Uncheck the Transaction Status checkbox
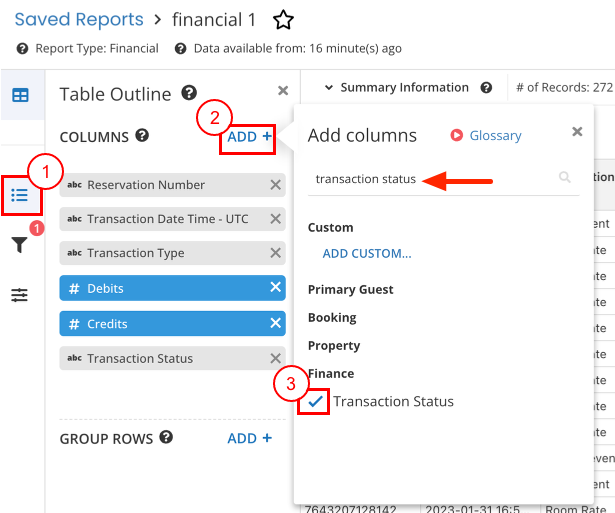 (x=316, y=401)
